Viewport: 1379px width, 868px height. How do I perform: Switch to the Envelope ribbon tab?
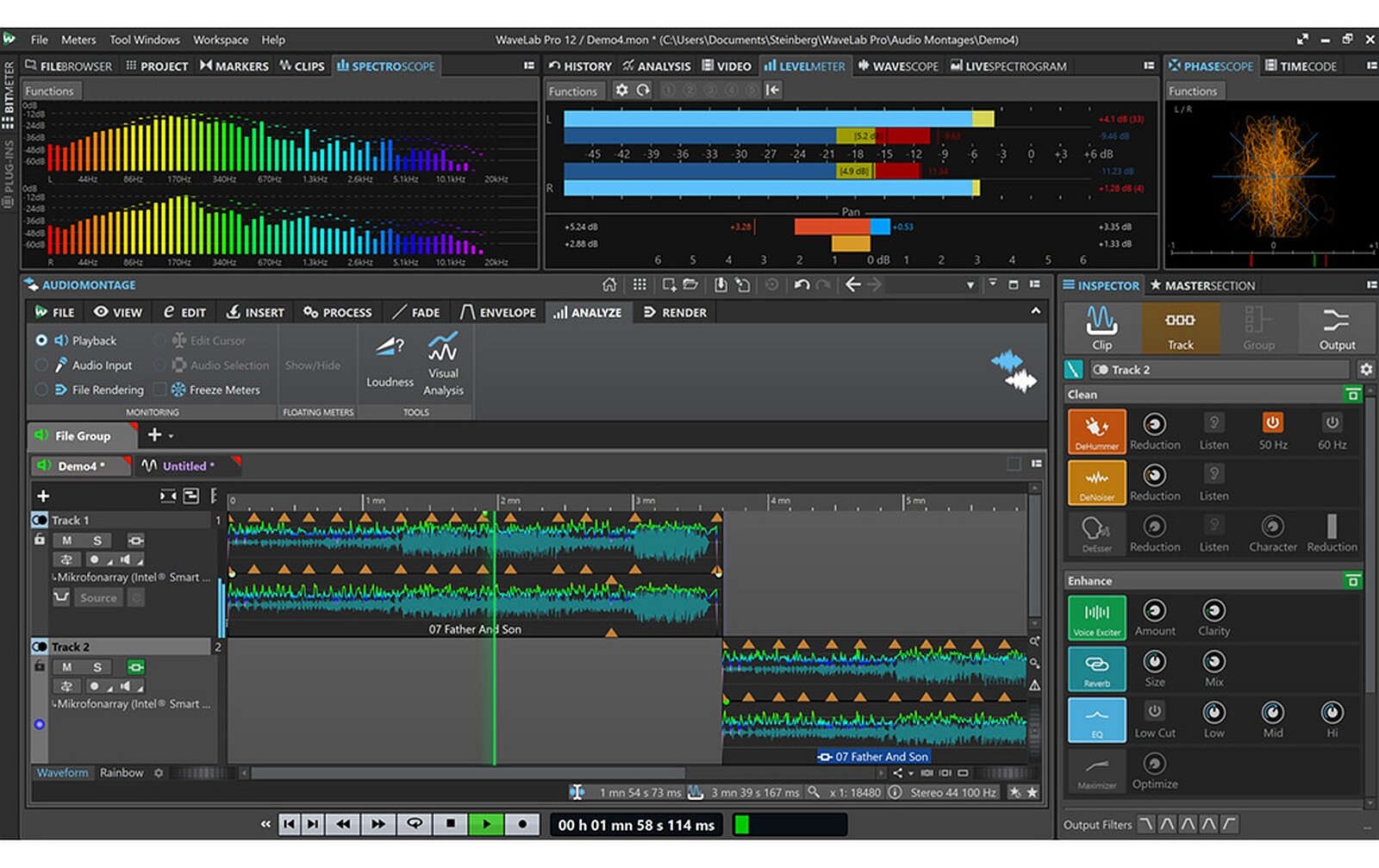[x=499, y=312]
